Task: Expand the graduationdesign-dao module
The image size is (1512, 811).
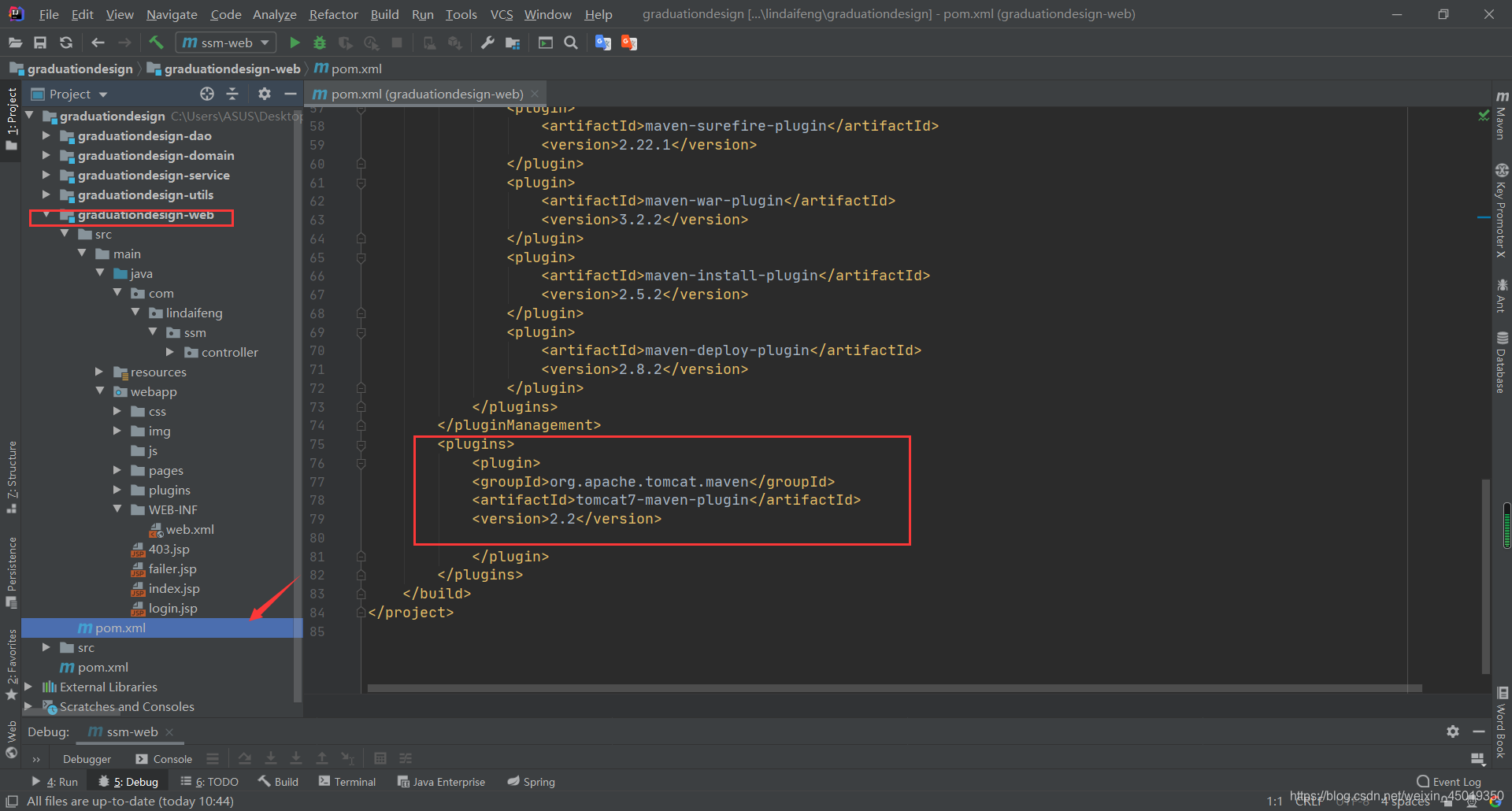Action: coord(46,135)
